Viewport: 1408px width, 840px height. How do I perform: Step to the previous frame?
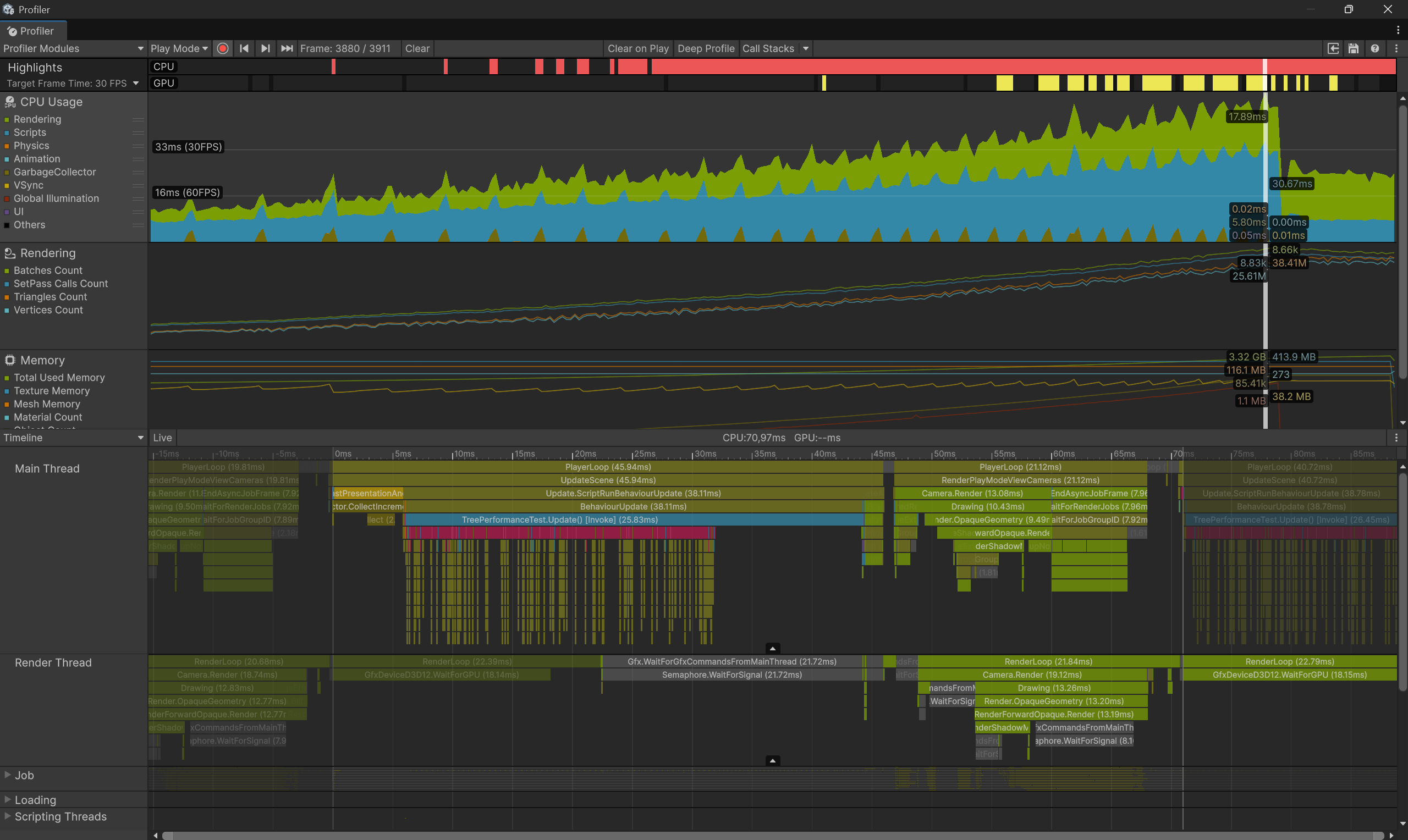tap(244, 49)
